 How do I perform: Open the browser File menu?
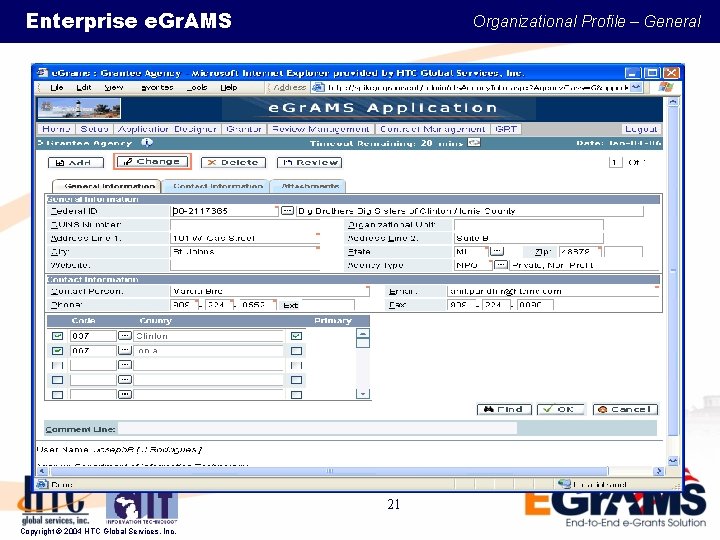tap(56, 87)
